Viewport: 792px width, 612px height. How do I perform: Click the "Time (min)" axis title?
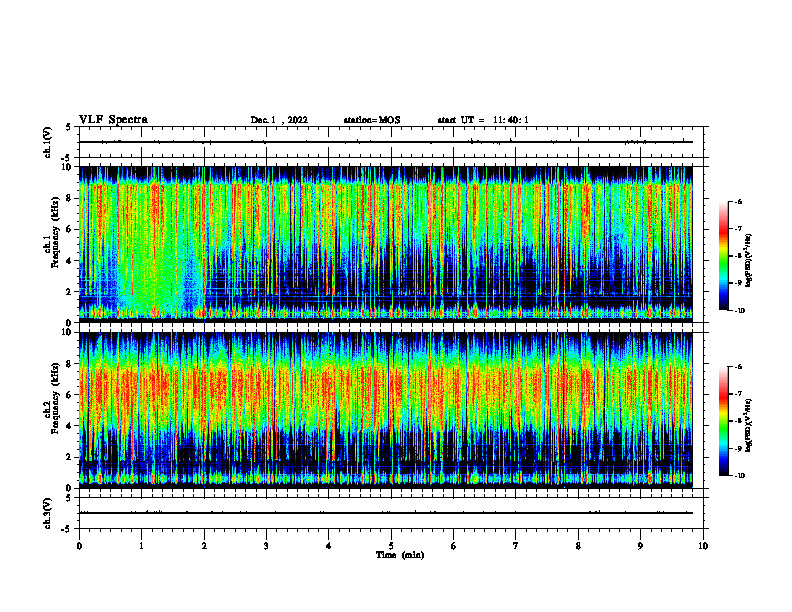[400, 555]
